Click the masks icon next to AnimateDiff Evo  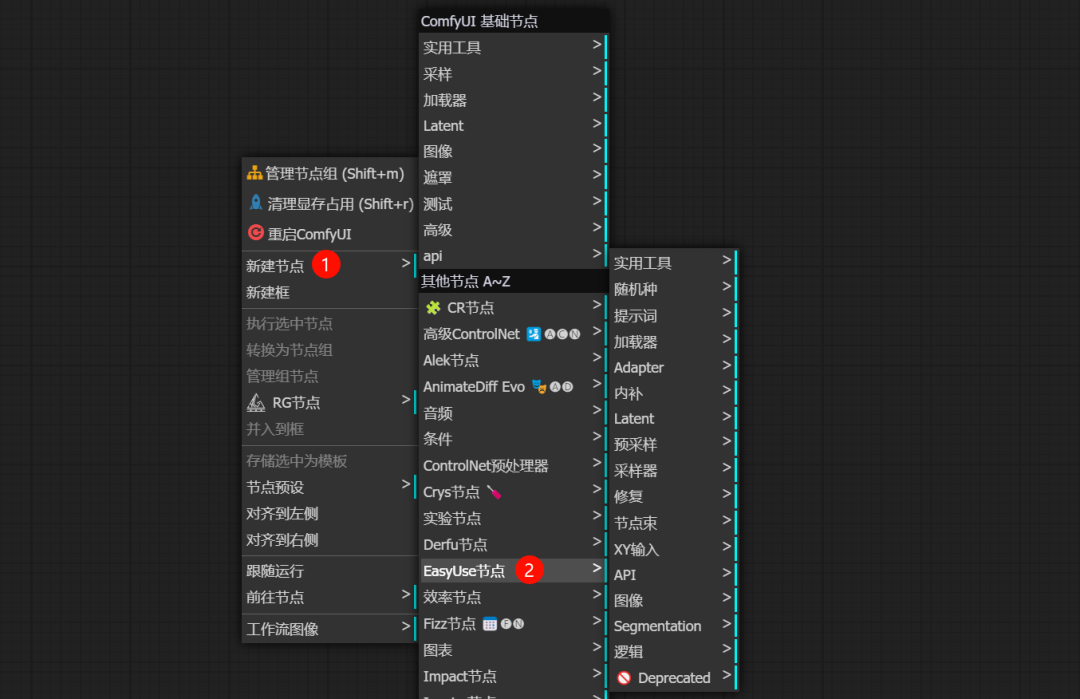536,384
